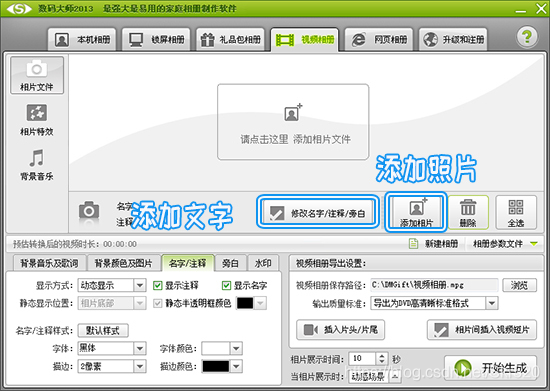Switch to the 礼品包相册 tab
The height and width of the screenshot is (391, 550).
click(x=230, y=40)
